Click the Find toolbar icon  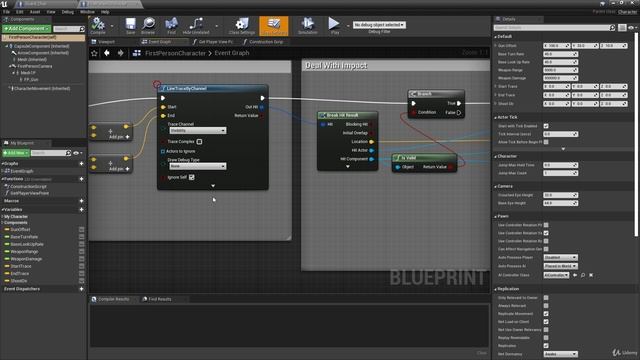tap(171, 25)
